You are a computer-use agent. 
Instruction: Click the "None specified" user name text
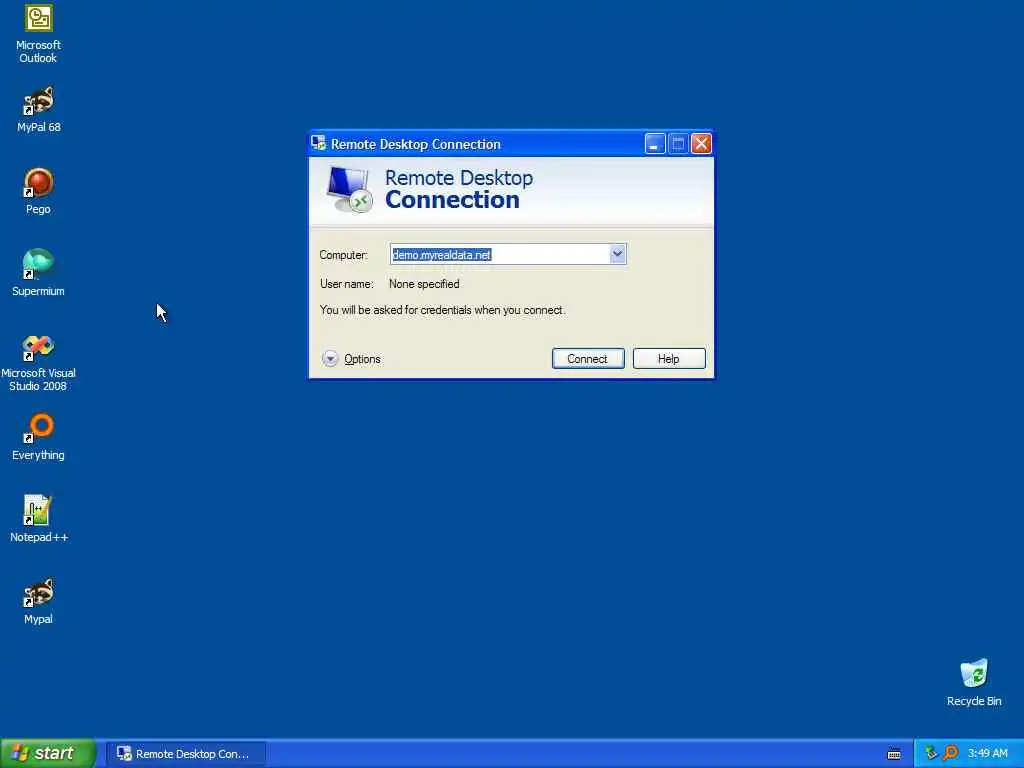[x=424, y=284]
